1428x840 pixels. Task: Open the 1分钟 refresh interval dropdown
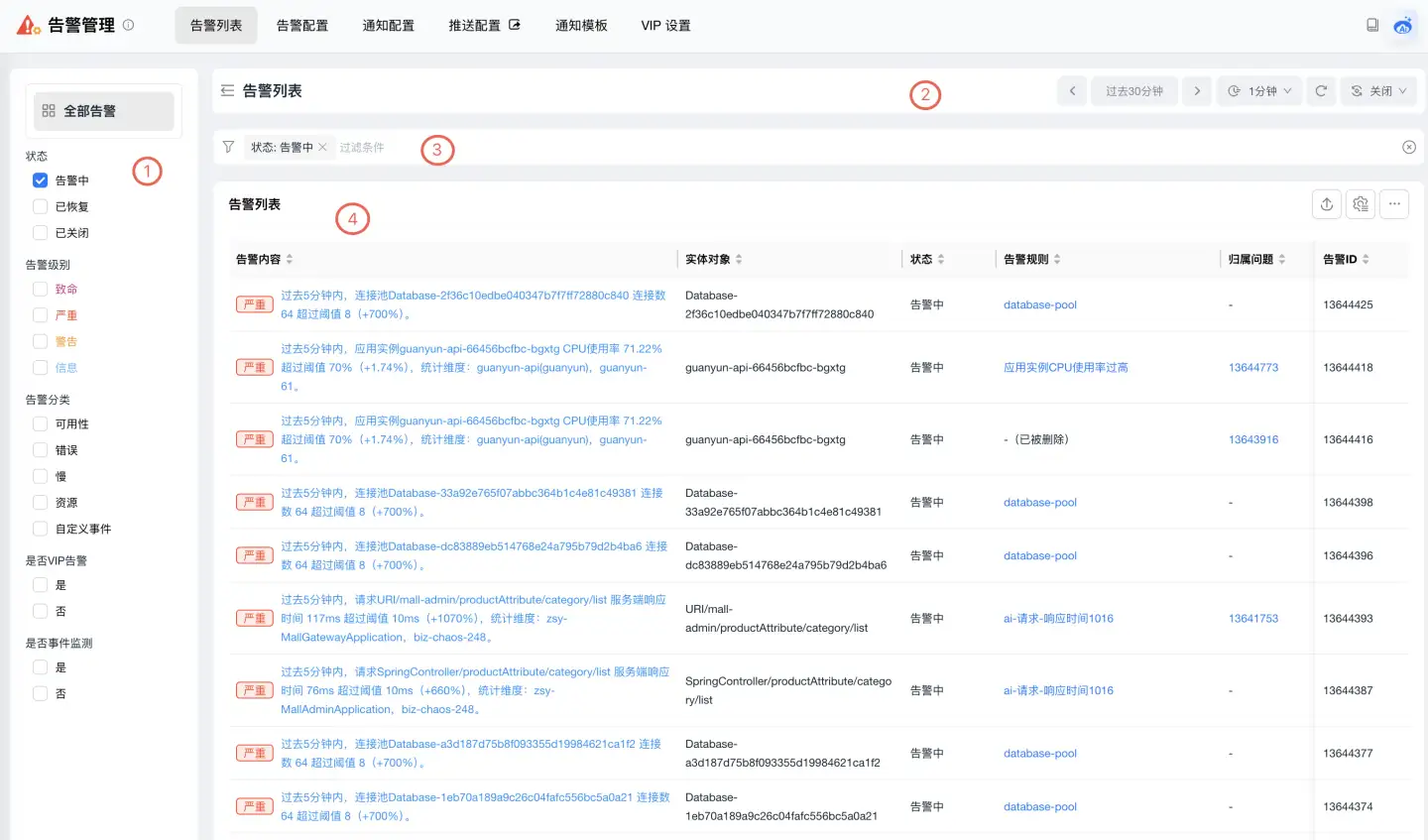[1259, 91]
